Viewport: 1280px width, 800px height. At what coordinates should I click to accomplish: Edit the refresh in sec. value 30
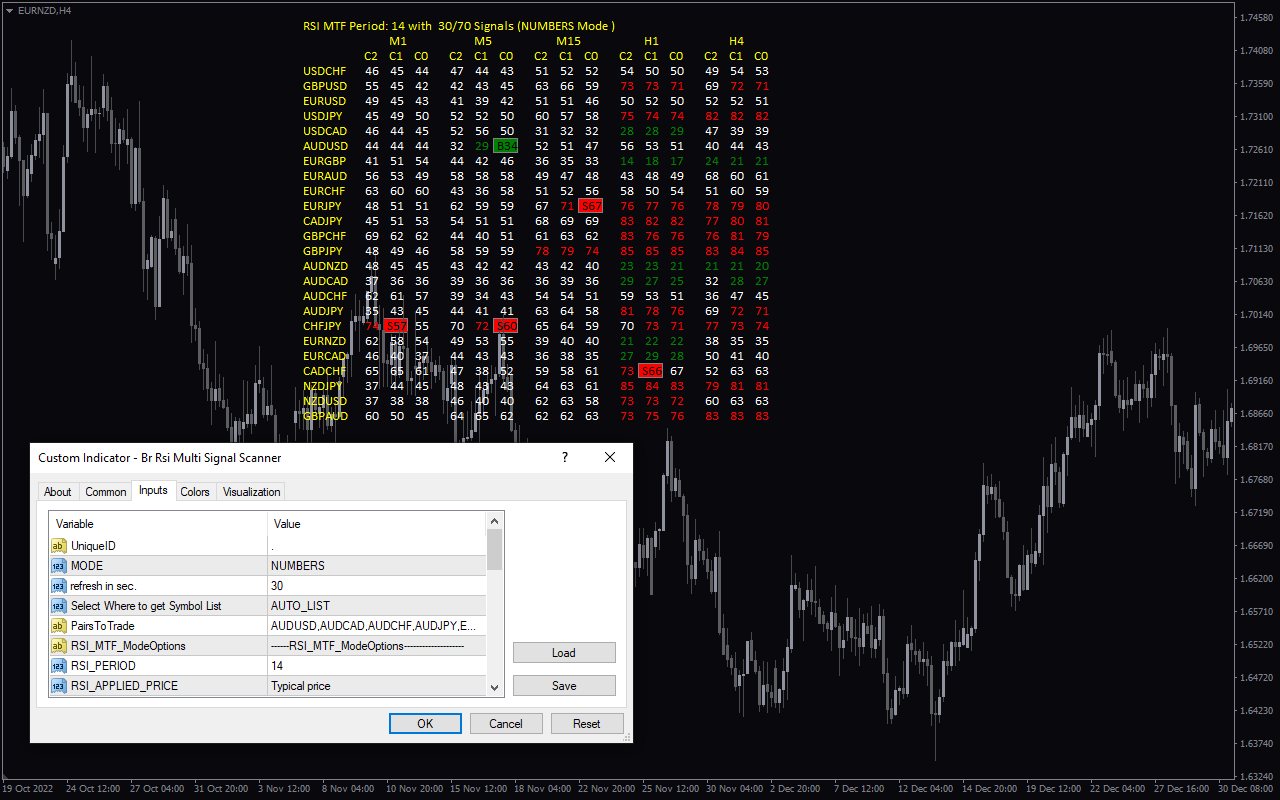pos(377,586)
